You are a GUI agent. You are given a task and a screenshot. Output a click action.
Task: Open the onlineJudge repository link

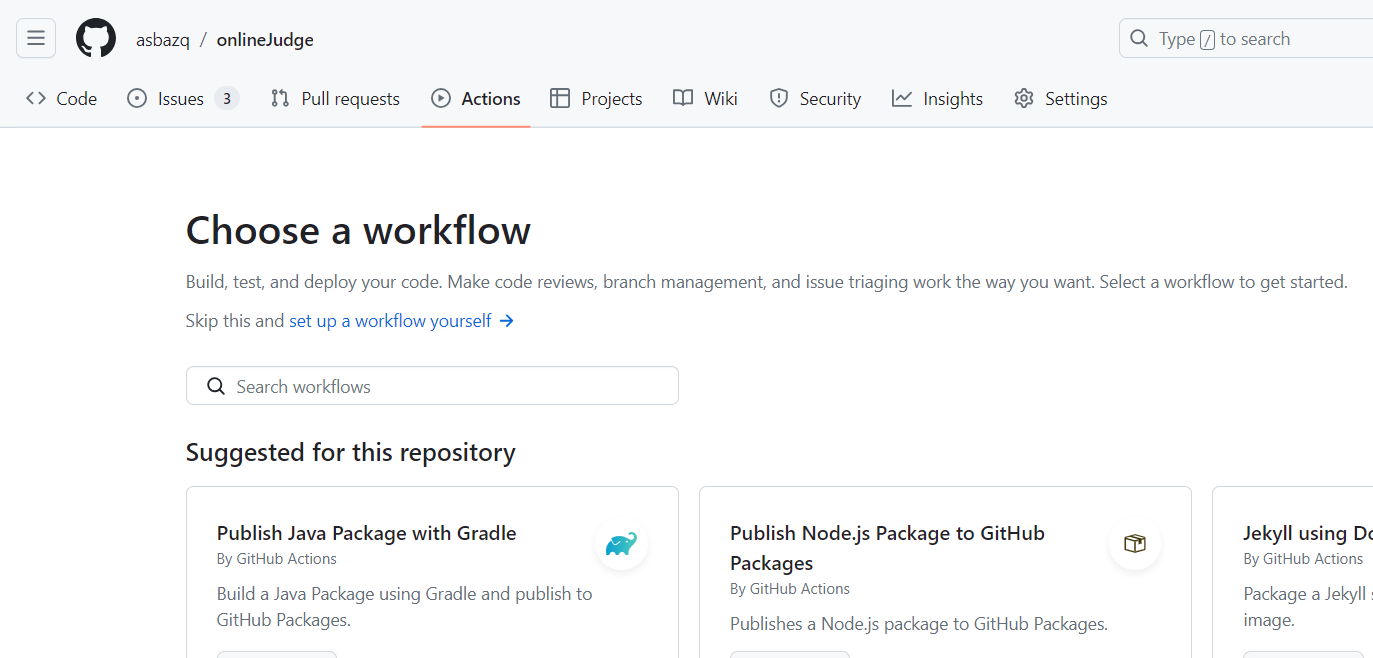264,39
